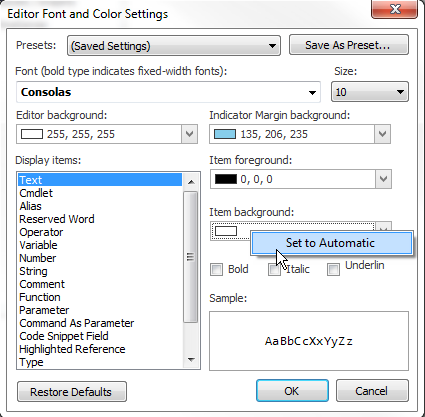Image resolution: width=425 pixels, height=417 pixels.
Task: Click the Restore Defaults button
Action: 72,392
